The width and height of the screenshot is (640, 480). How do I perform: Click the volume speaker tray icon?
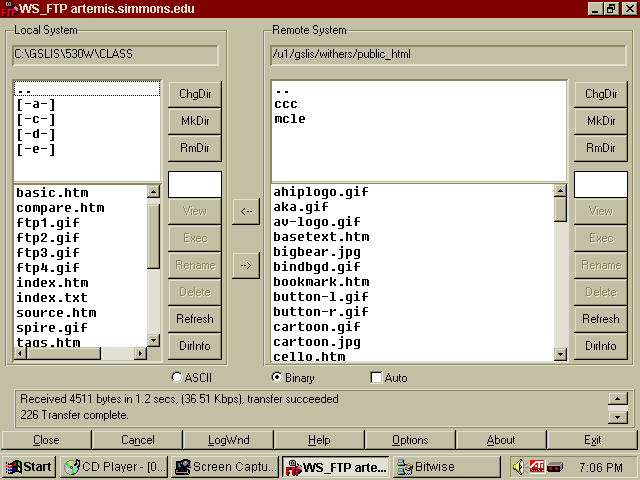tap(520, 467)
